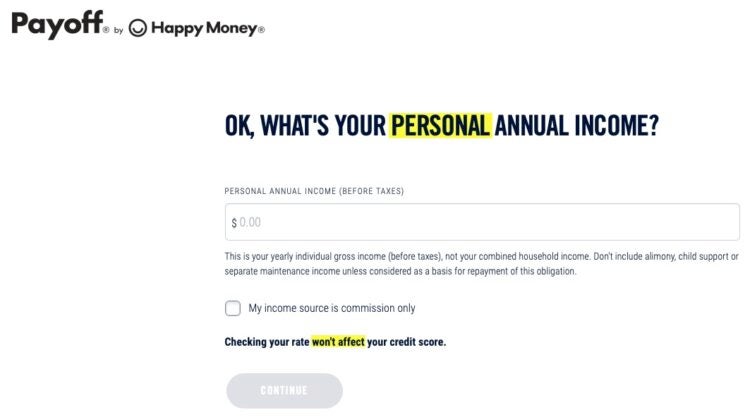Click the highlighted PERSONAL word in the heading

click(x=440, y=126)
